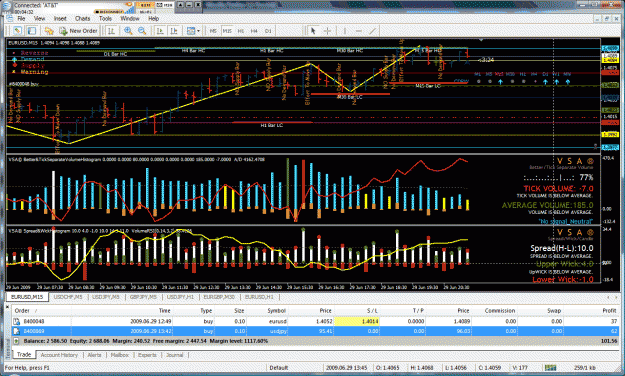Open the Insert menu

(60, 19)
